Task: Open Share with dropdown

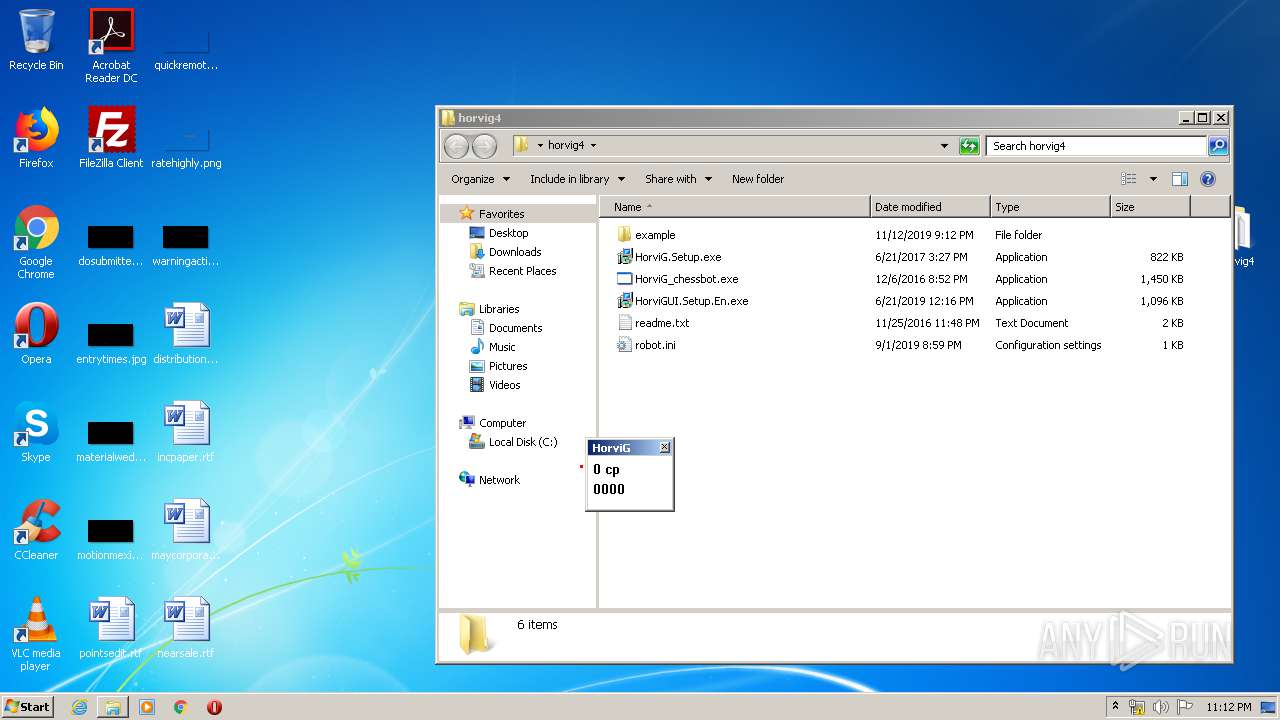Action: pyautogui.click(x=678, y=179)
